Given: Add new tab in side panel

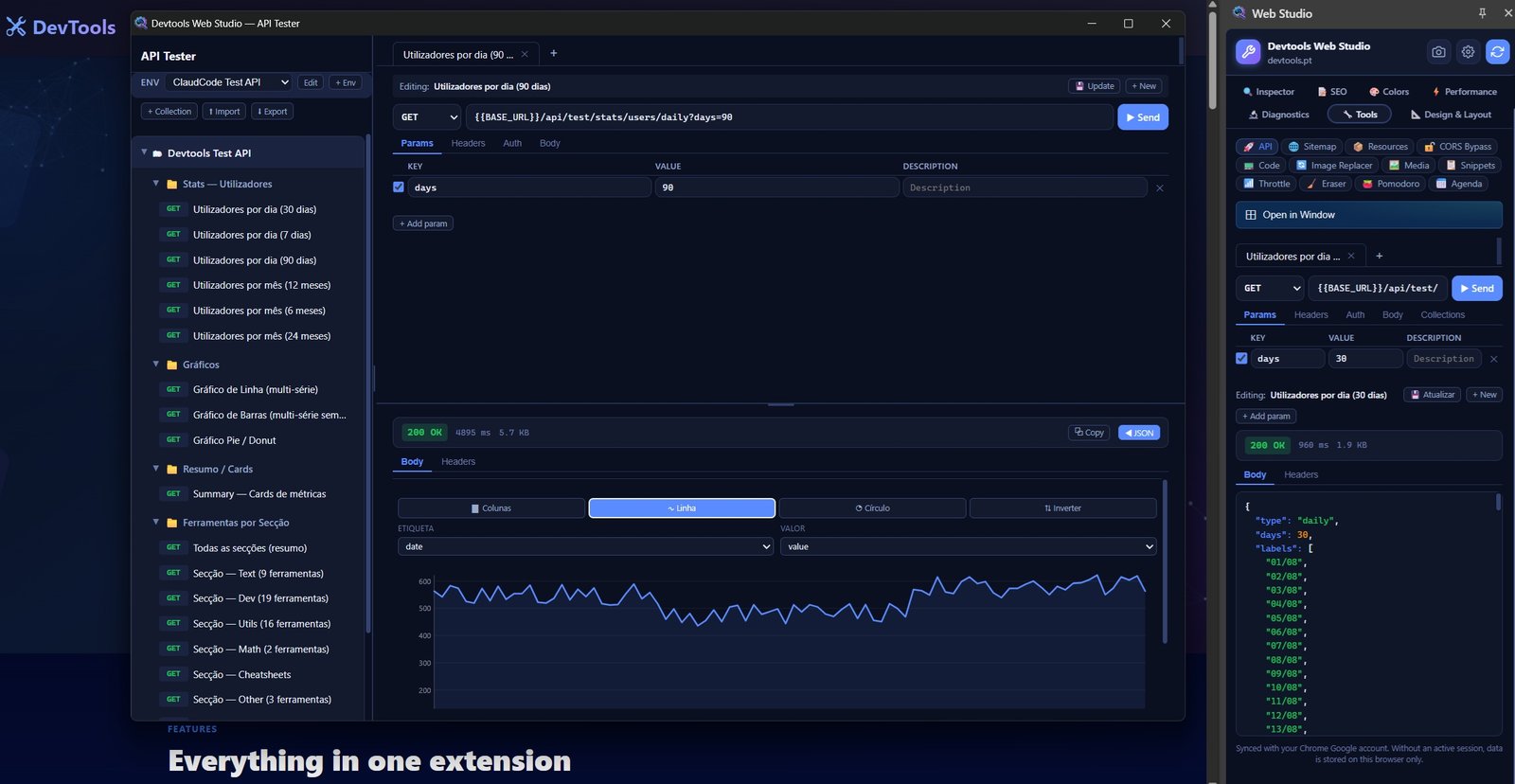Looking at the screenshot, I should tap(1380, 256).
